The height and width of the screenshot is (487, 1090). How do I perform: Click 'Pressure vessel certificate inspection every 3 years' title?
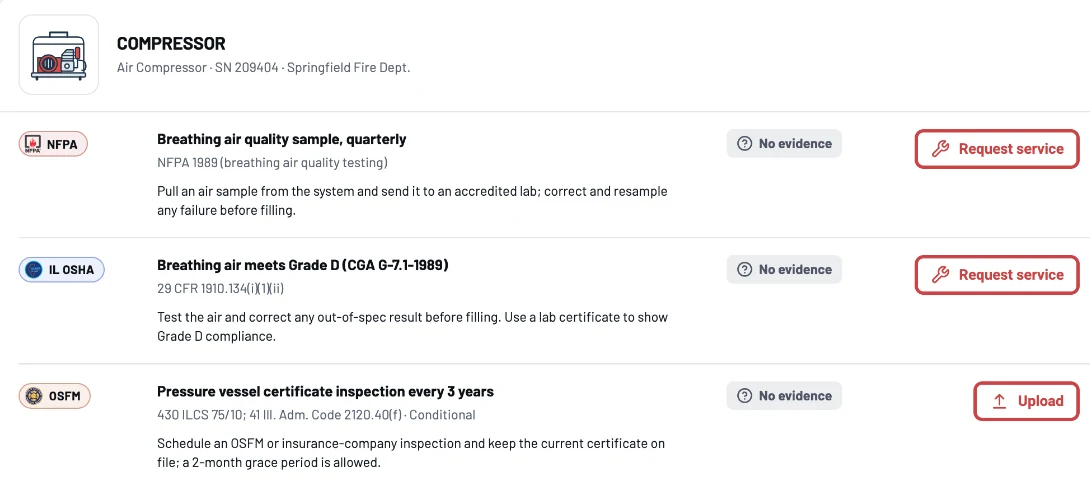(x=325, y=391)
